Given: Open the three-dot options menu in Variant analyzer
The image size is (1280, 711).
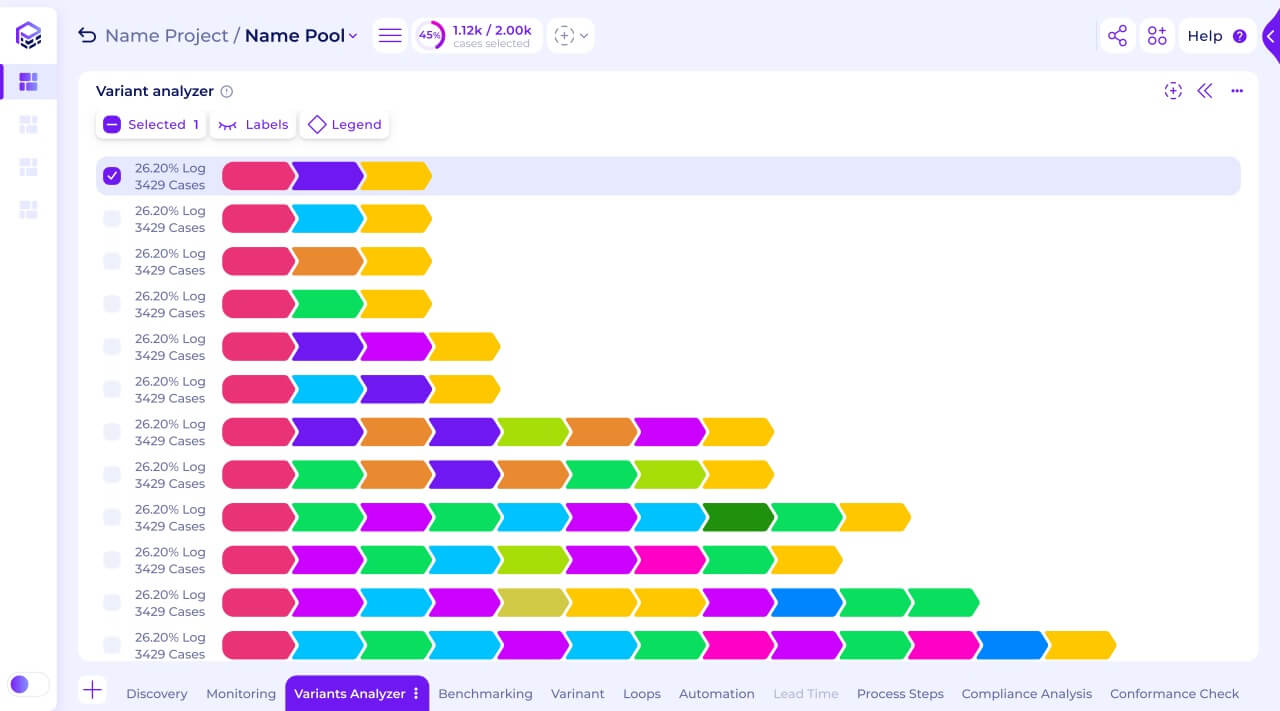Looking at the screenshot, I should coord(1237,91).
